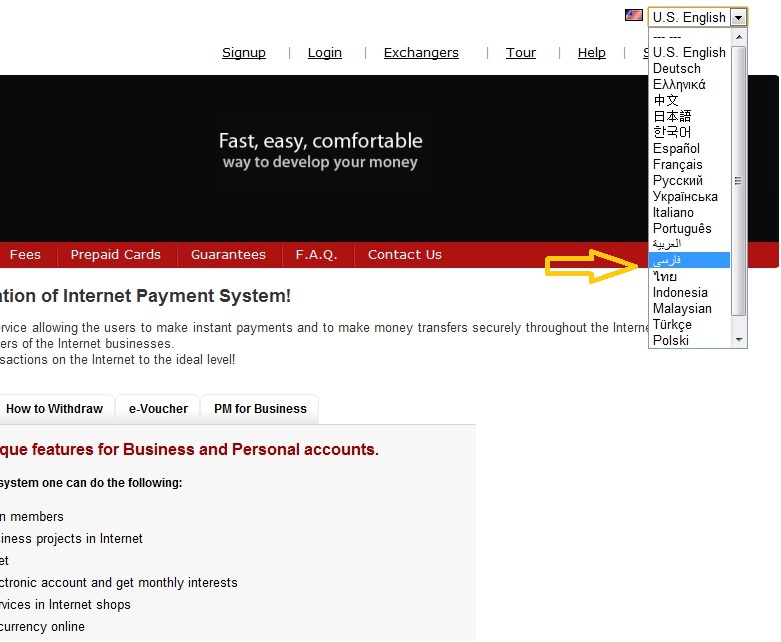Choose 日本語 language option
Viewport: 781px width, 642px height.
(x=689, y=116)
